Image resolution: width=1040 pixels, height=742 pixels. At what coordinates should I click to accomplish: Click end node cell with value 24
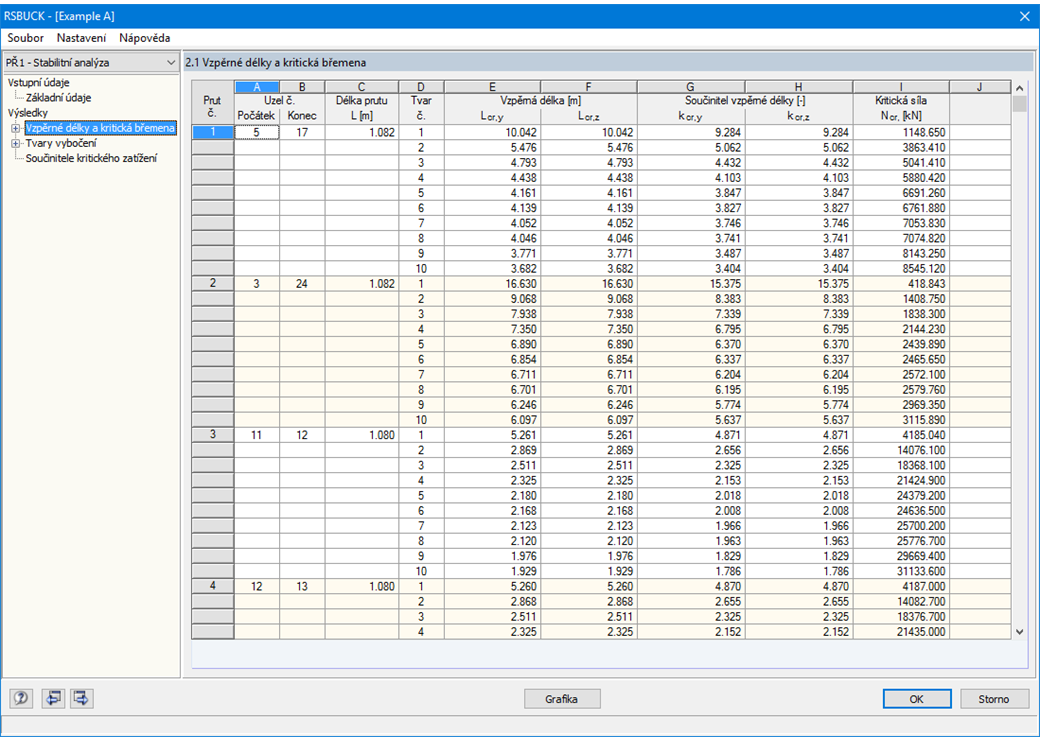click(302, 283)
